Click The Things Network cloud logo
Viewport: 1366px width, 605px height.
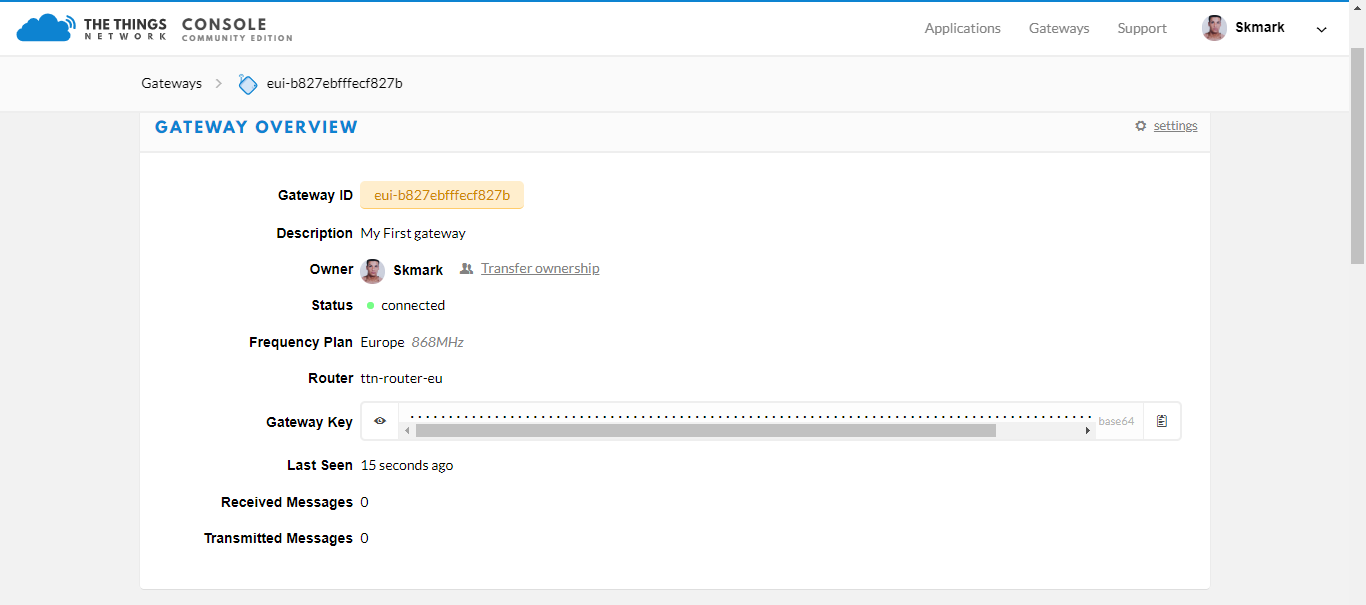[x=45, y=28]
